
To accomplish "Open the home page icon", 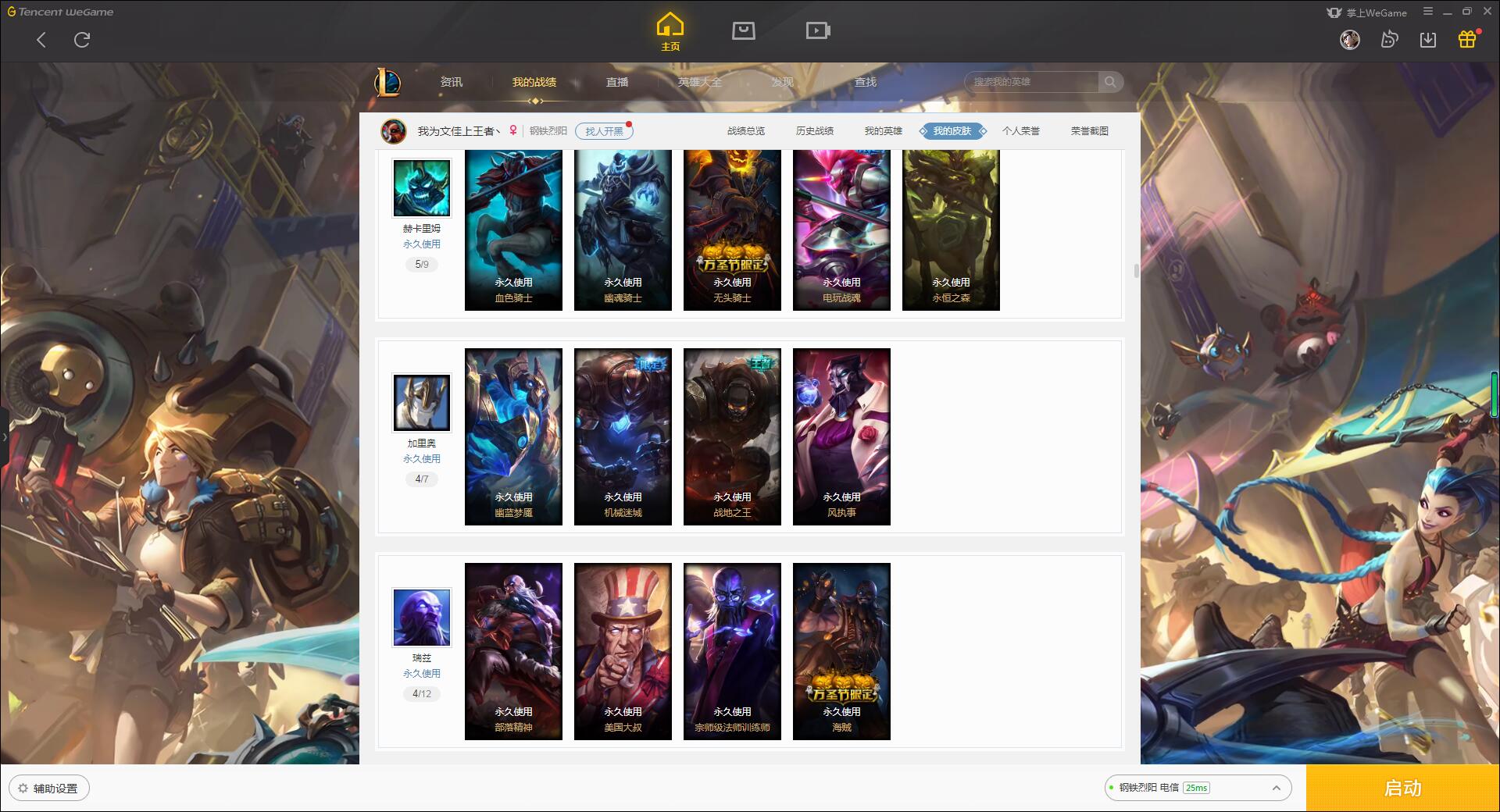I will tap(670, 32).
